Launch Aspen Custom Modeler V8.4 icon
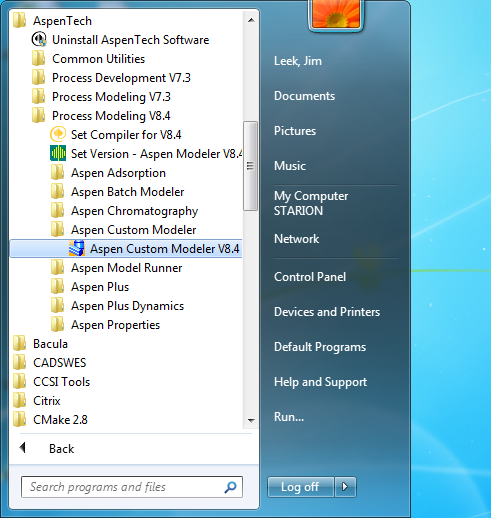 tap(77, 248)
